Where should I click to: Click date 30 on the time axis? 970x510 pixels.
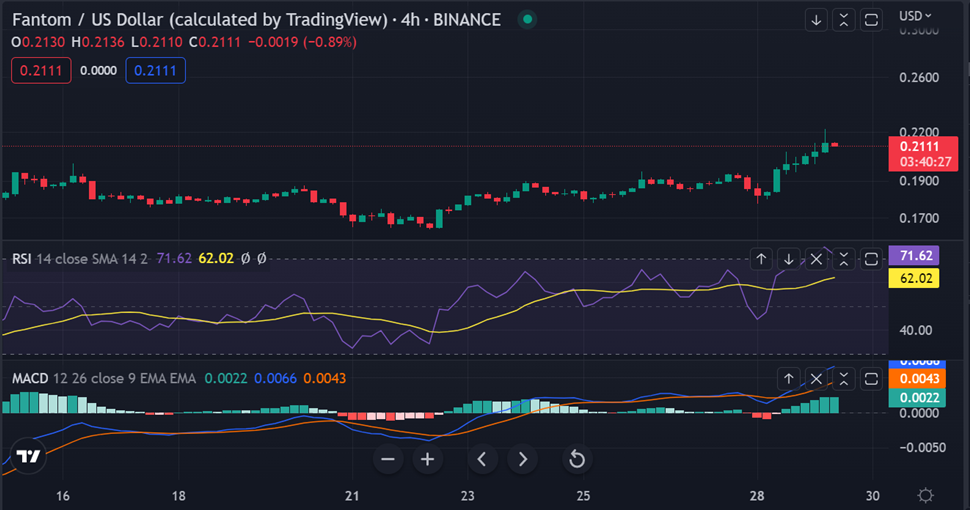tap(872, 496)
